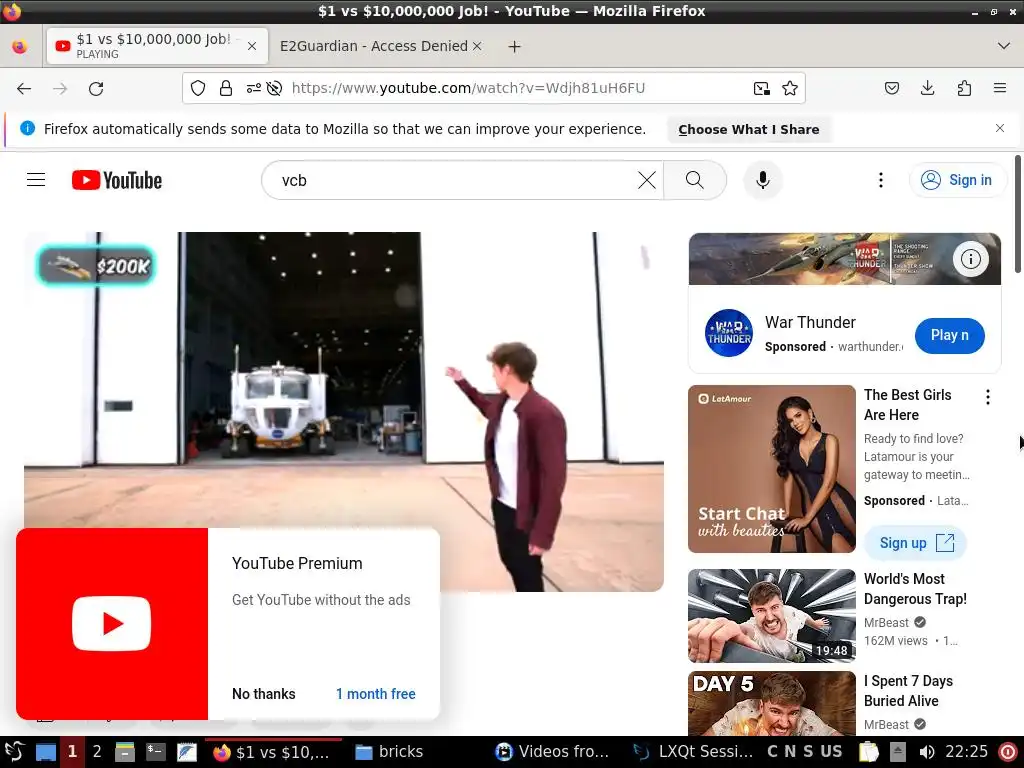Switch to desktop 2 in taskbar pager
The width and height of the screenshot is (1024, 768).
(97, 752)
